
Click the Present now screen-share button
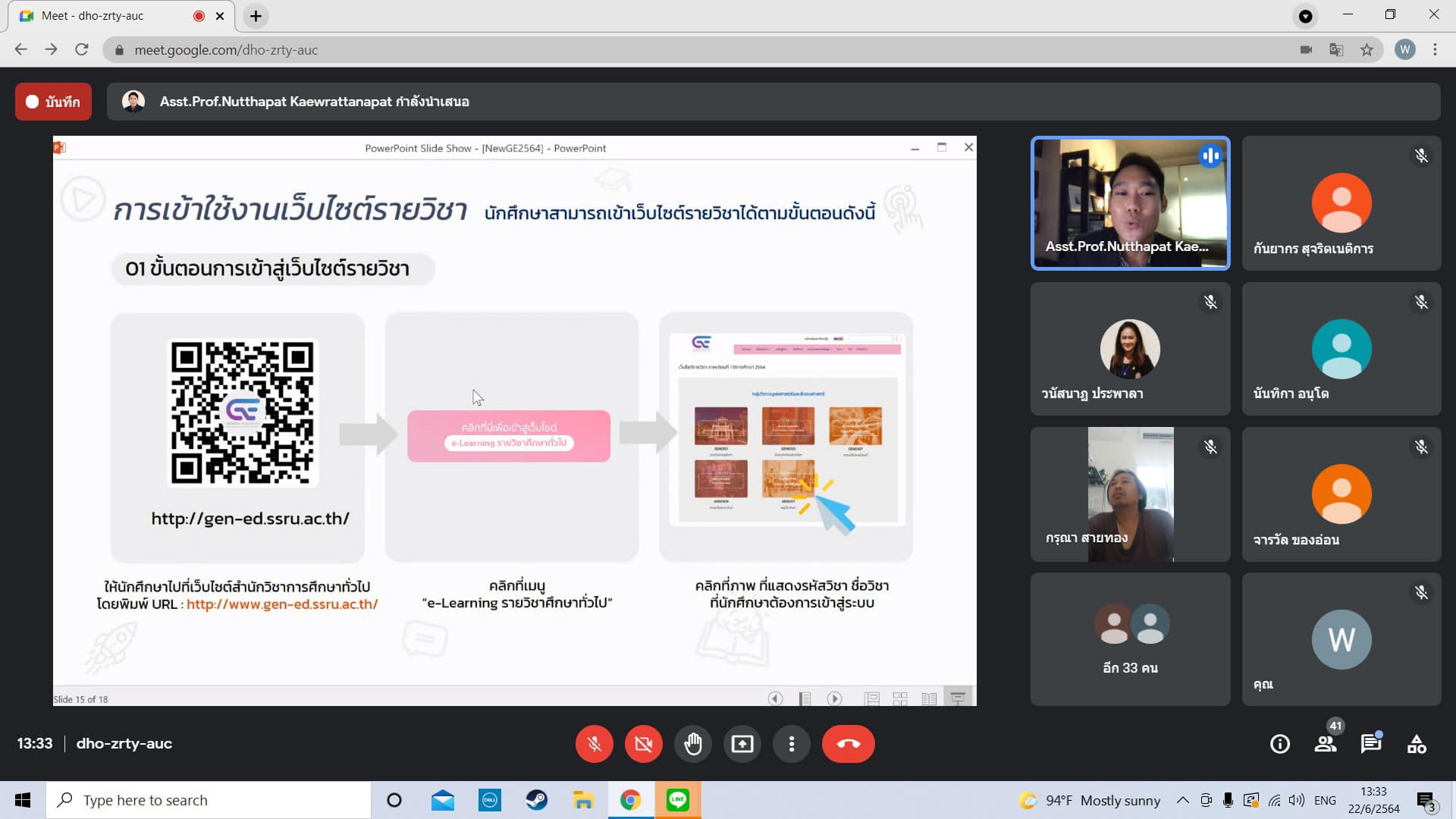[742, 744]
